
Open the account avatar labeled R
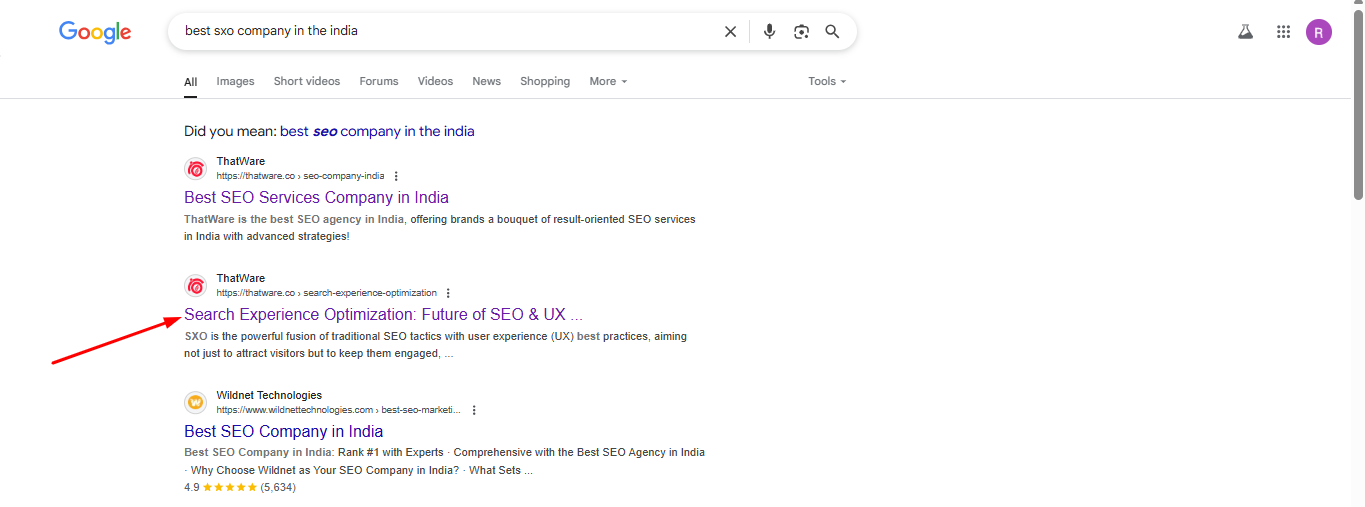point(1319,32)
